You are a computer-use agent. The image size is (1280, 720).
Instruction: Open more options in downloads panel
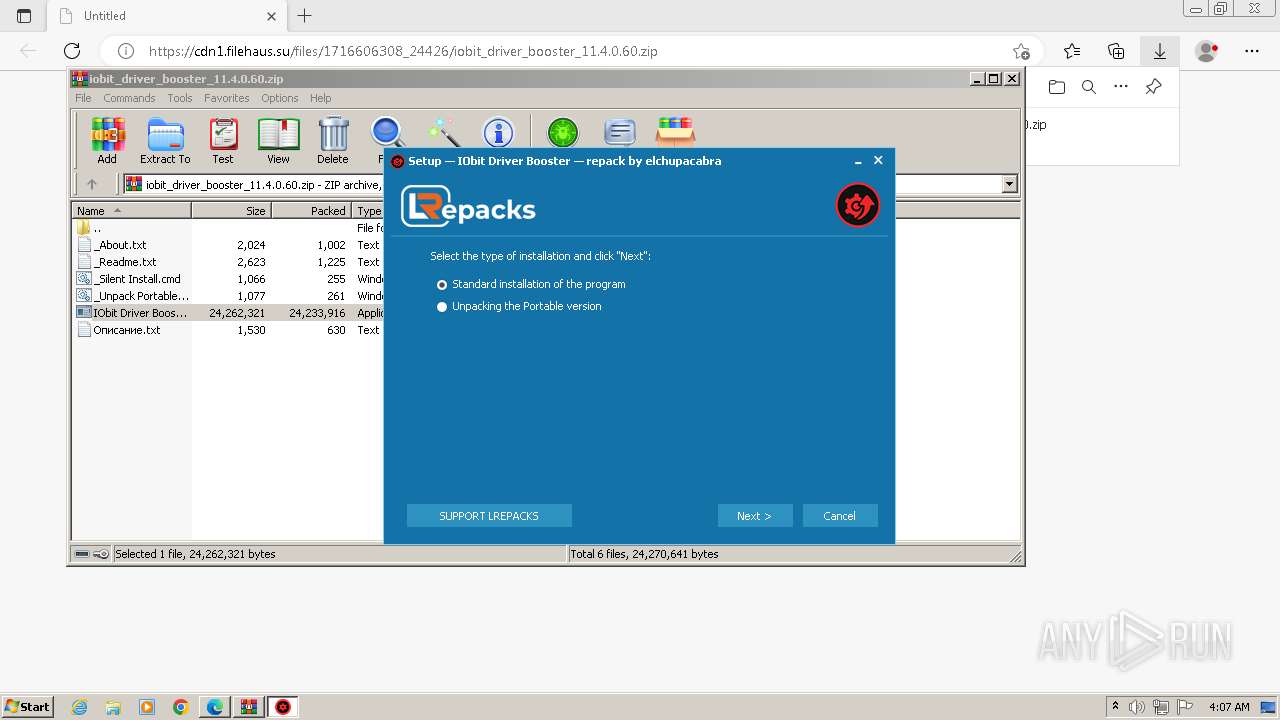point(1121,87)
